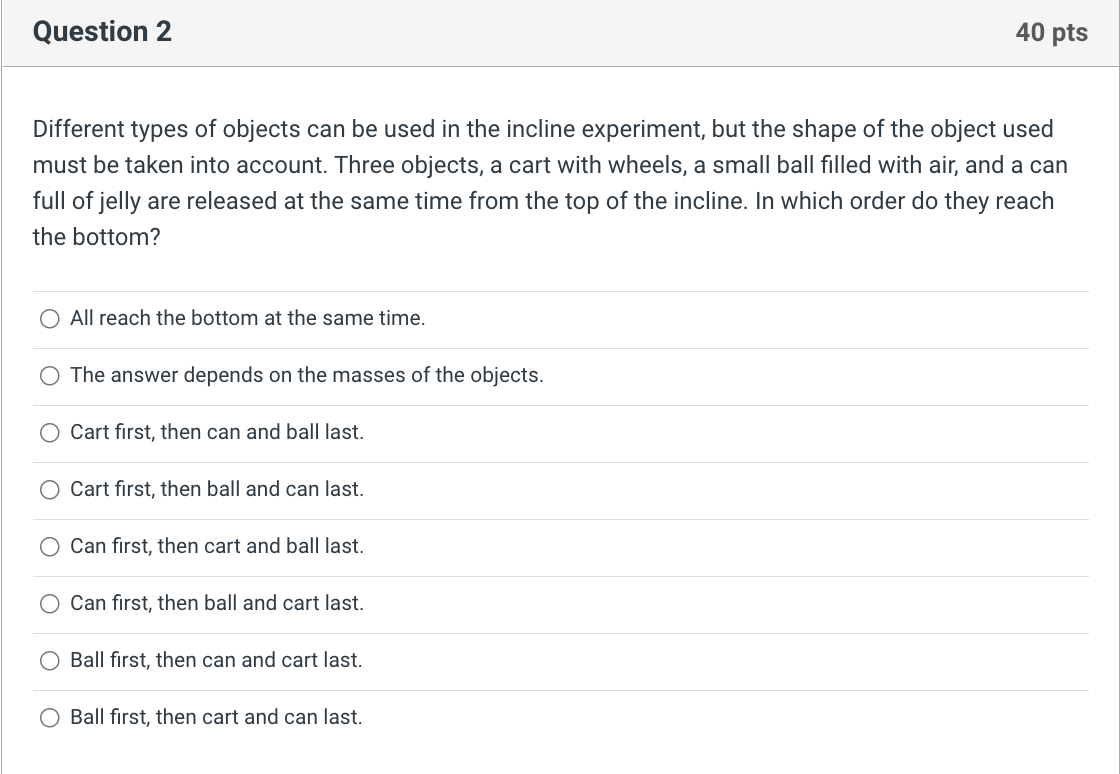Screen dimensions: 1120x774
Task: Choose the 'depends on the masses' radio button
Action: 49,376
